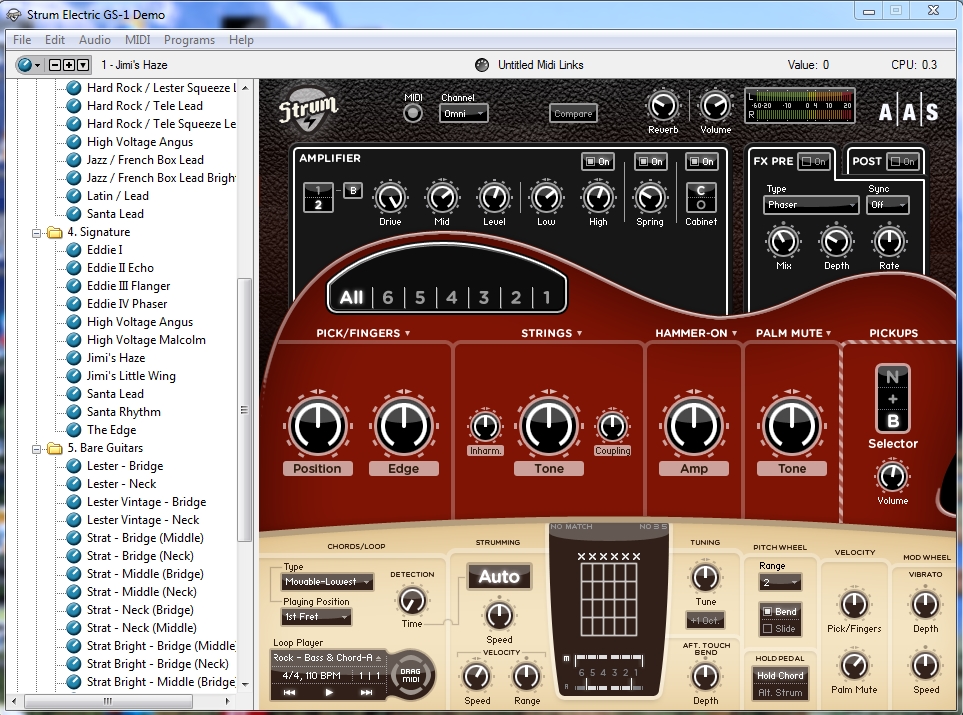Click the Pick/Fingers Position knob
963x715 pixels.
click(x=318, y=426)
